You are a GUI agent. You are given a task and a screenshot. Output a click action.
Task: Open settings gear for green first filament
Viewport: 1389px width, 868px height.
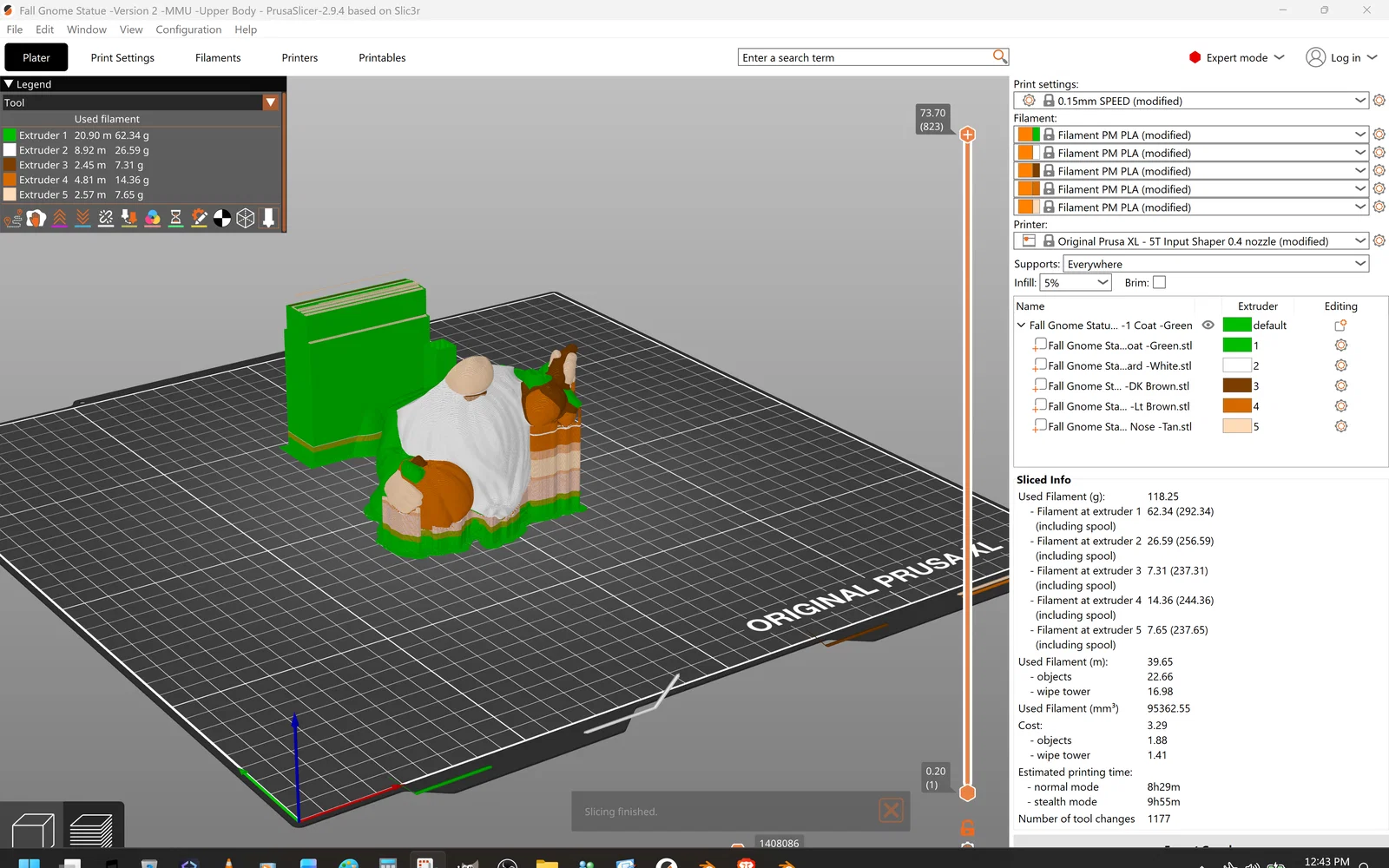[x=1379, y=135]
